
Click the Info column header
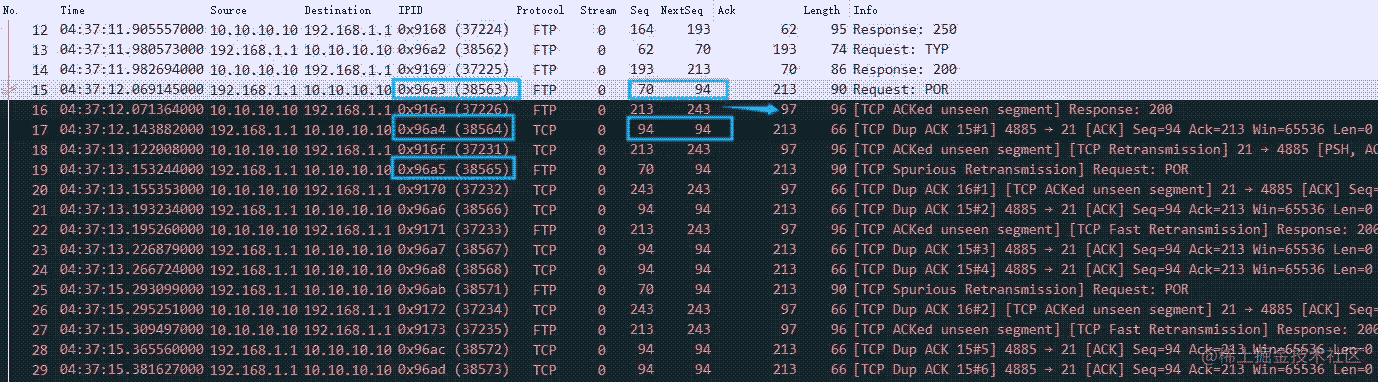tap(865, 9)
